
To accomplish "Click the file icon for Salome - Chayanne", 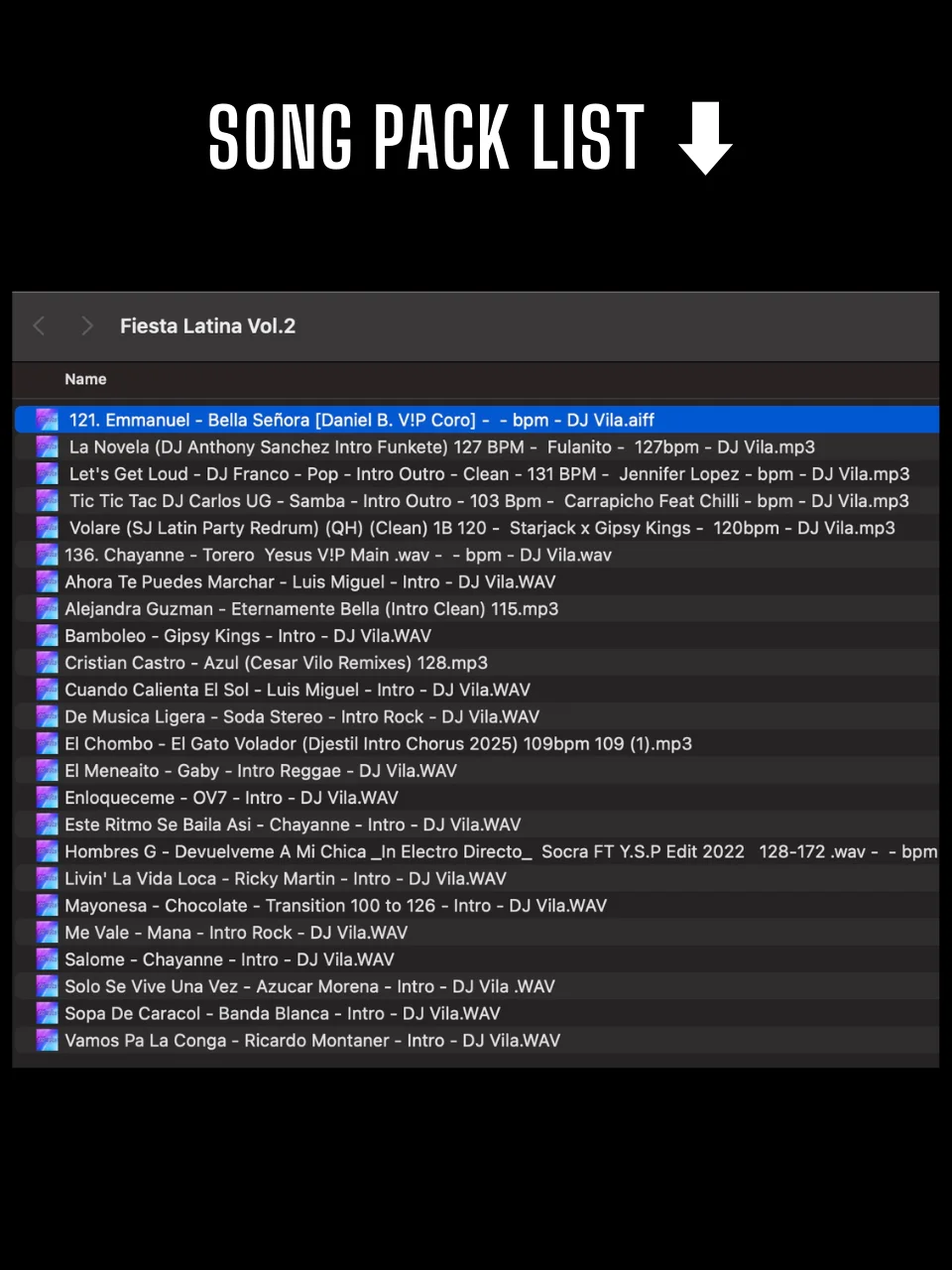I will point(47,958).
